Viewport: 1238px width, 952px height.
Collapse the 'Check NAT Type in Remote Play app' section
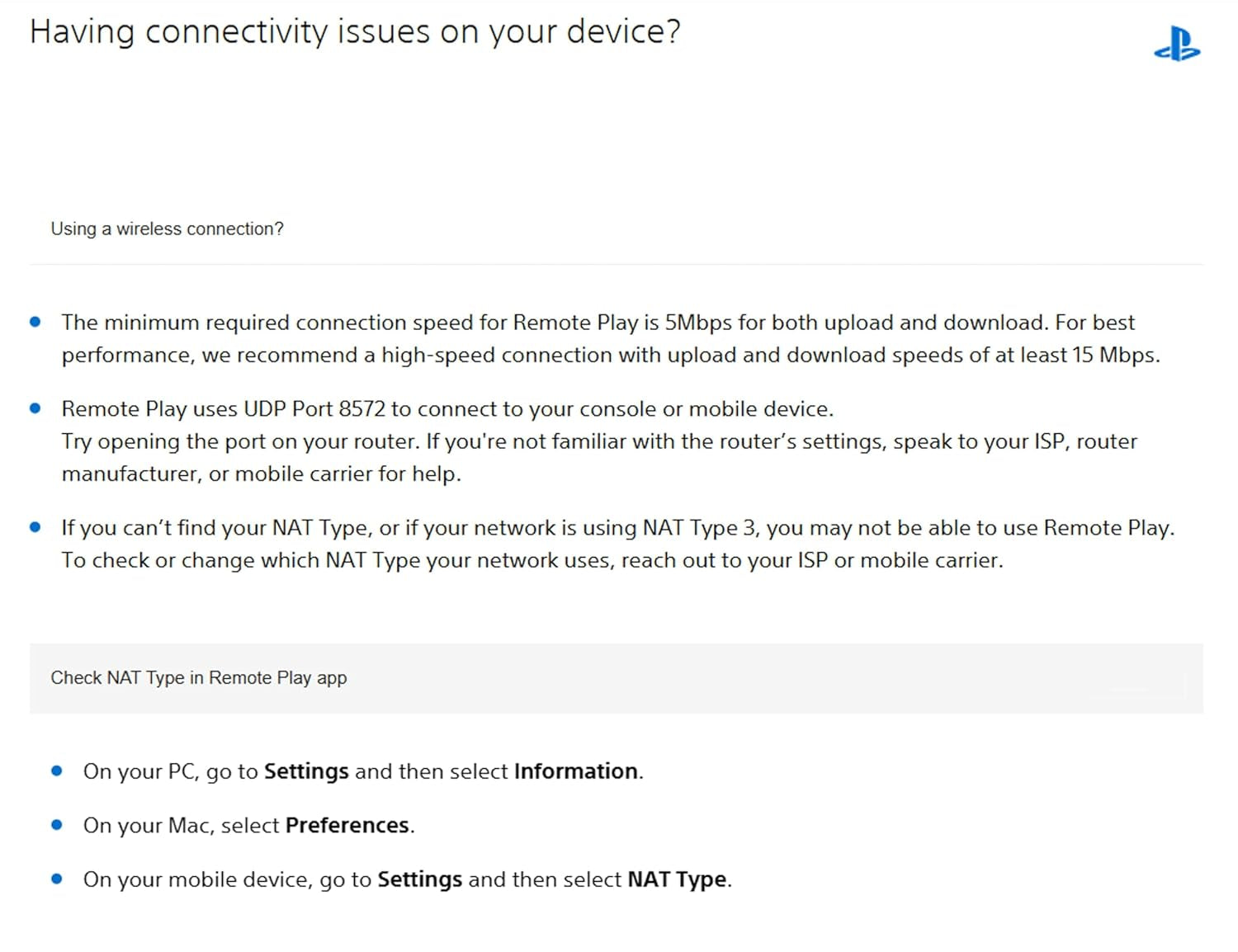198,678
